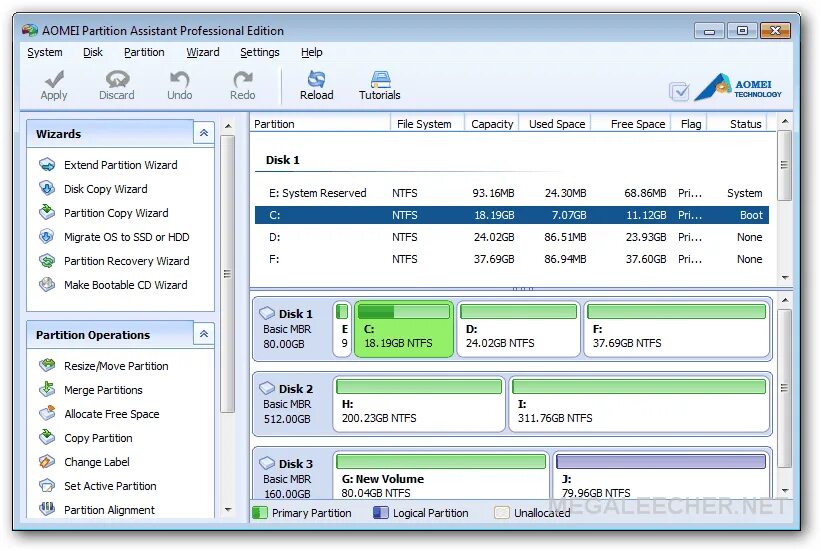This screenshot has height=551, width=821.
Task: Click the checkmark task icon beside the AOMEI logo
Action: point(679,92)
